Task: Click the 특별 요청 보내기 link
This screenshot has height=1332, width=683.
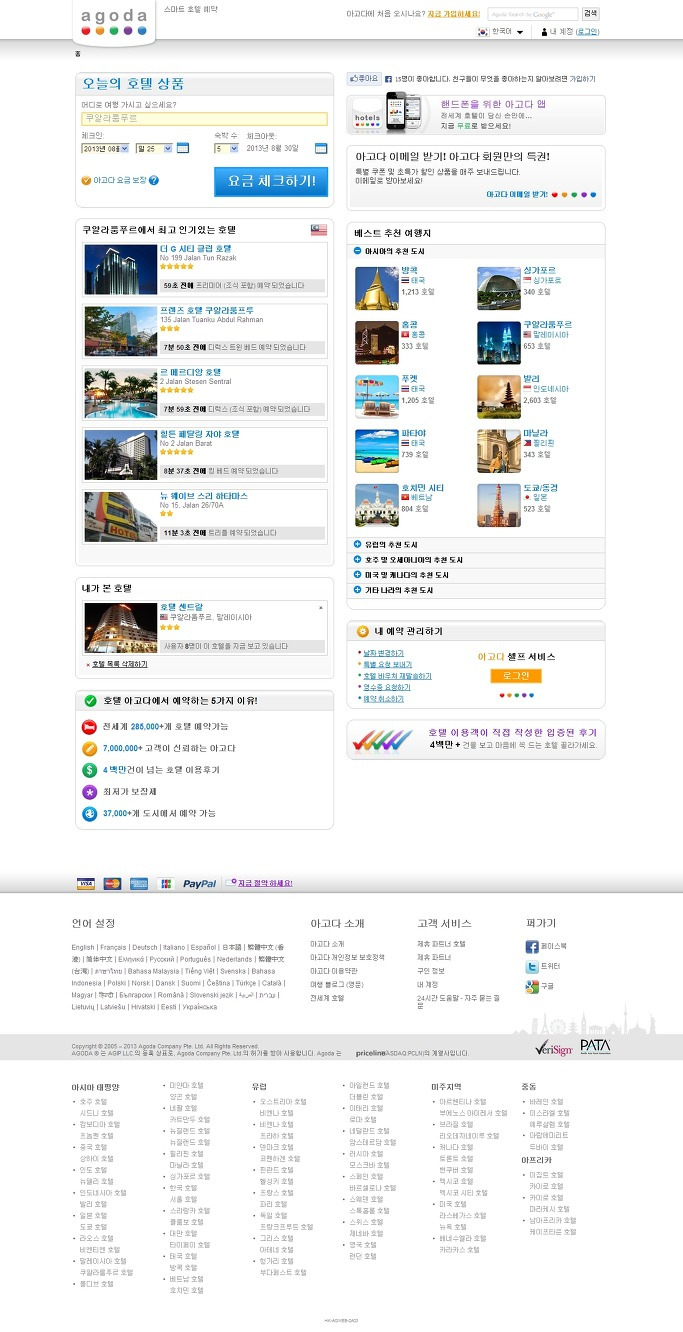Action: pyautogui.click(x=387, y=664)
